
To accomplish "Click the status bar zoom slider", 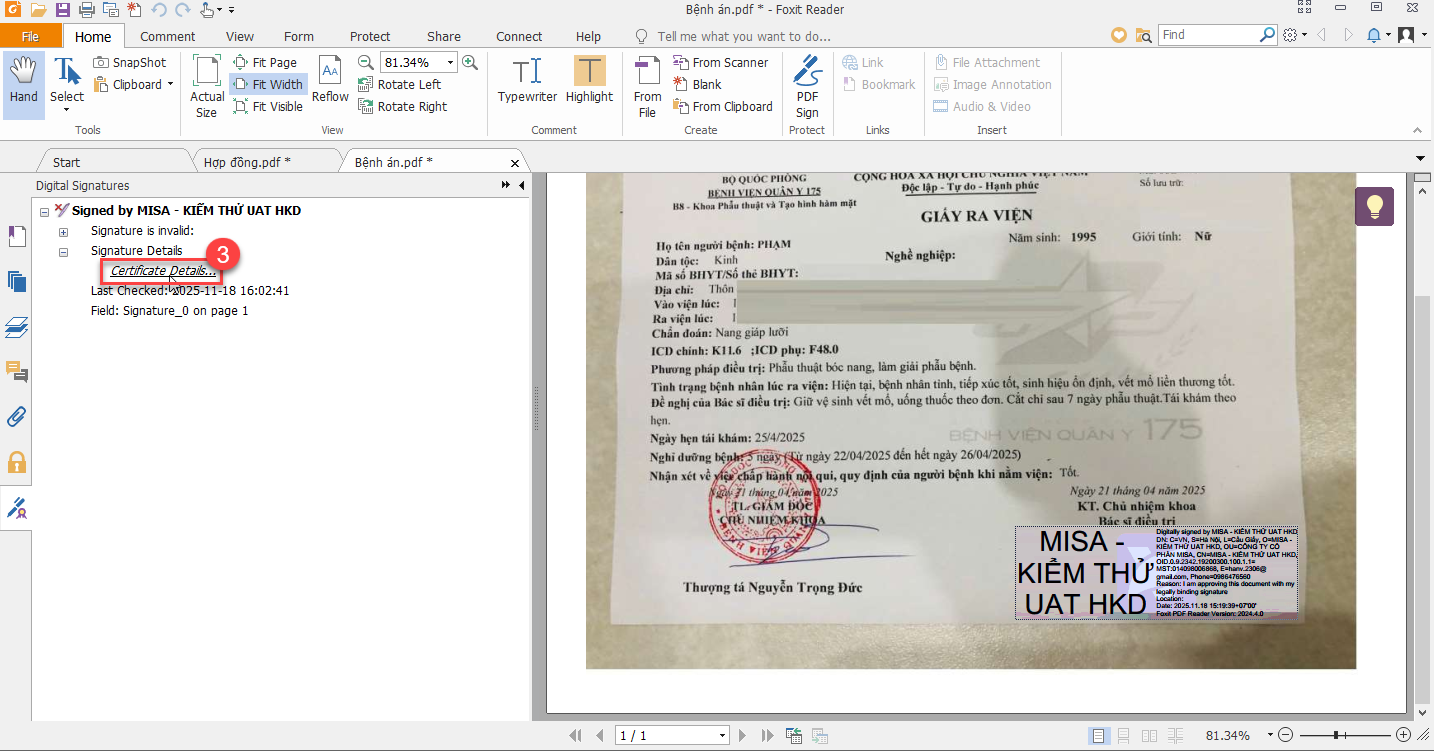I will 1344,736.
